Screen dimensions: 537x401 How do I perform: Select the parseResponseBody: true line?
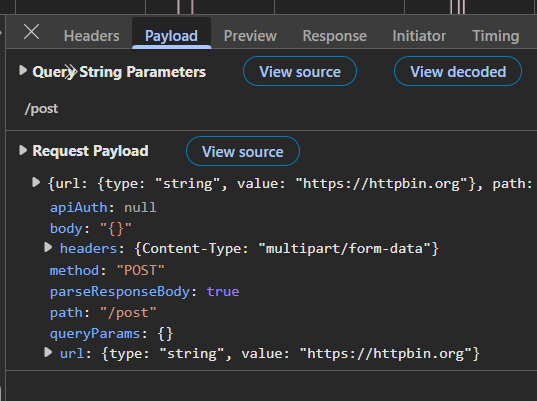pyautogui.click(x=145, y=292)
